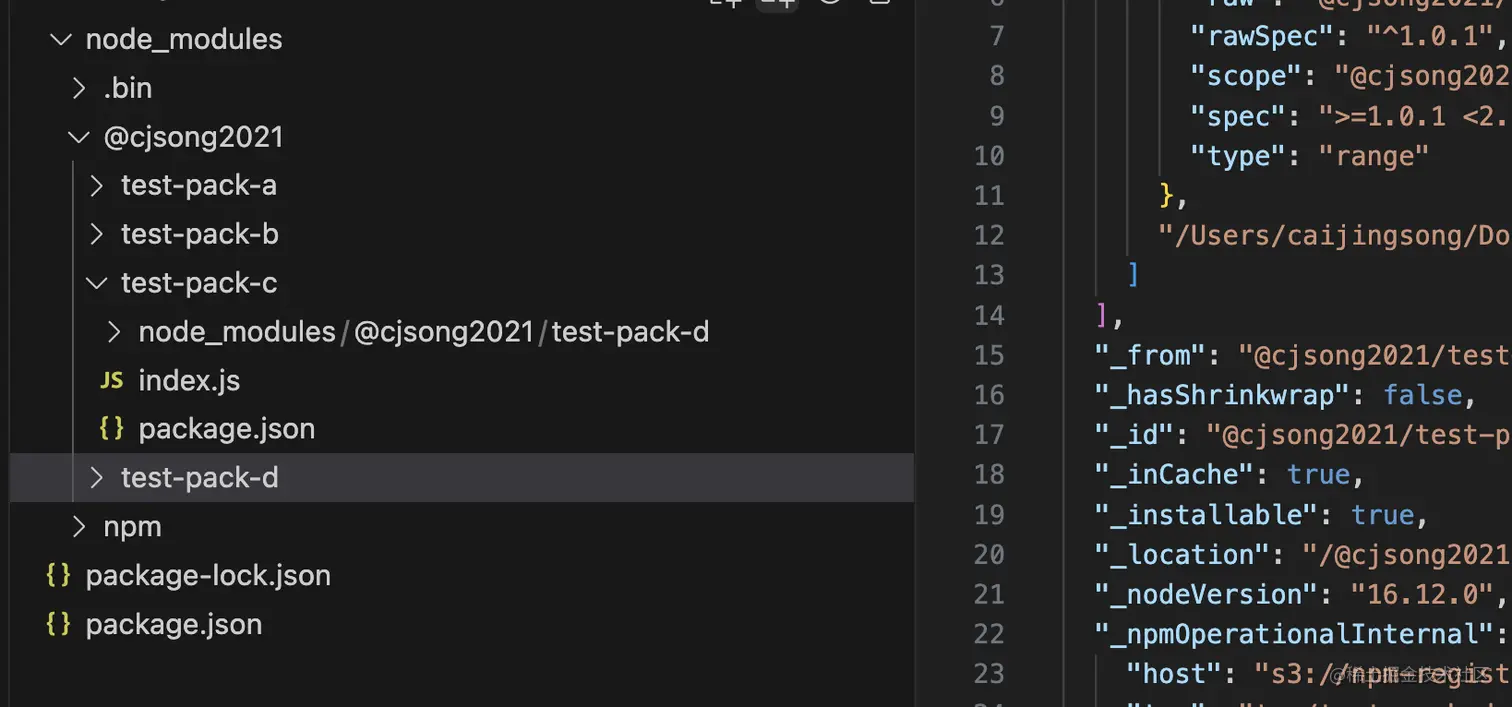Expand the highlighted test-pack-d folder chevron
The height and width of the screenshot is (707, 1512).
(x=97, y=478)
